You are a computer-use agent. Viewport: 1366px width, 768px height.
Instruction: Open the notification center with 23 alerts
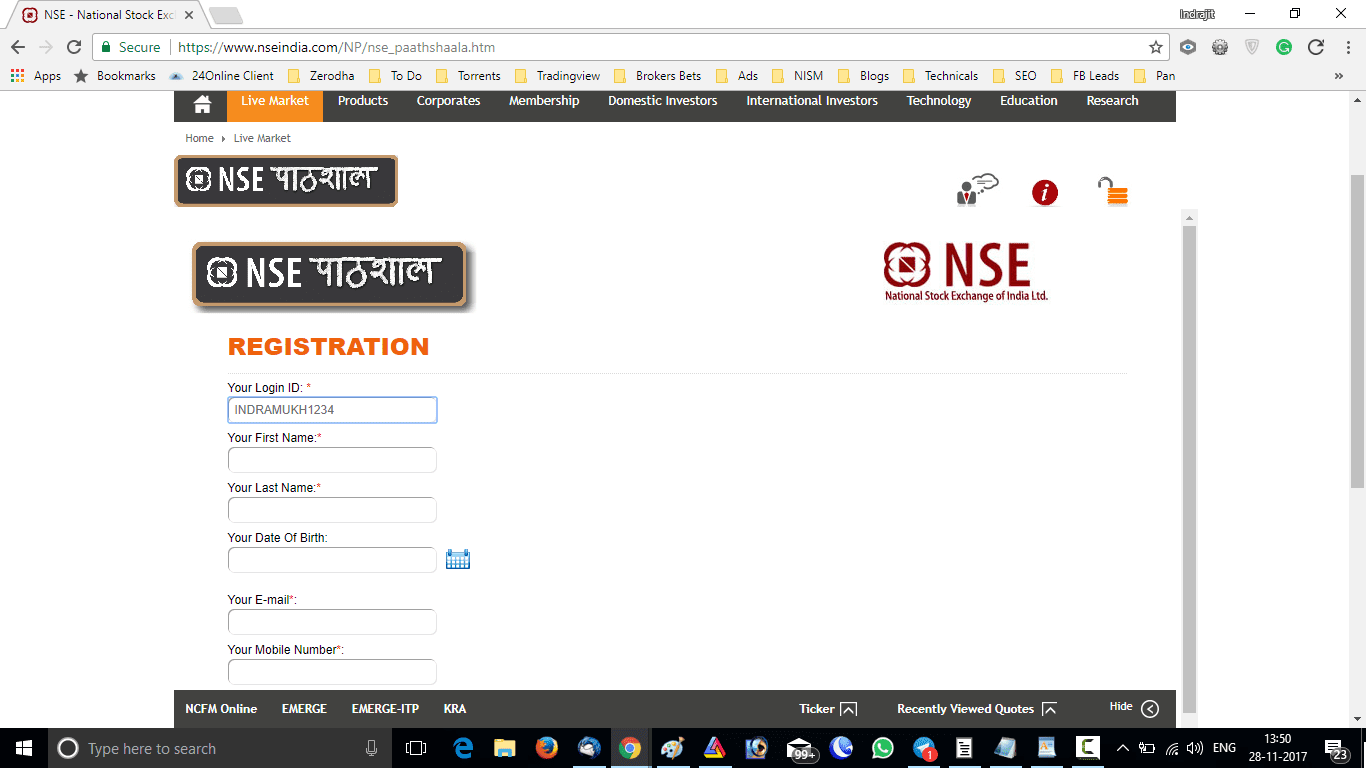tap(1337, 749)
